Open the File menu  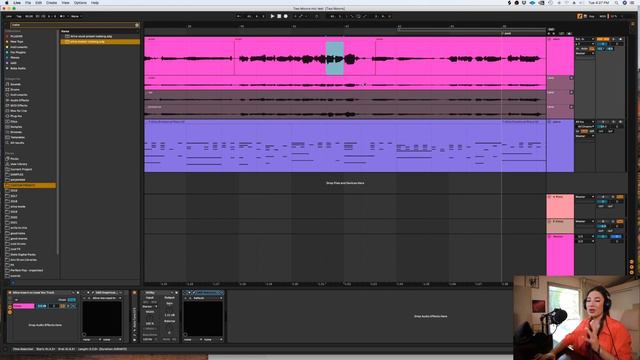click(x=28, y=3)
